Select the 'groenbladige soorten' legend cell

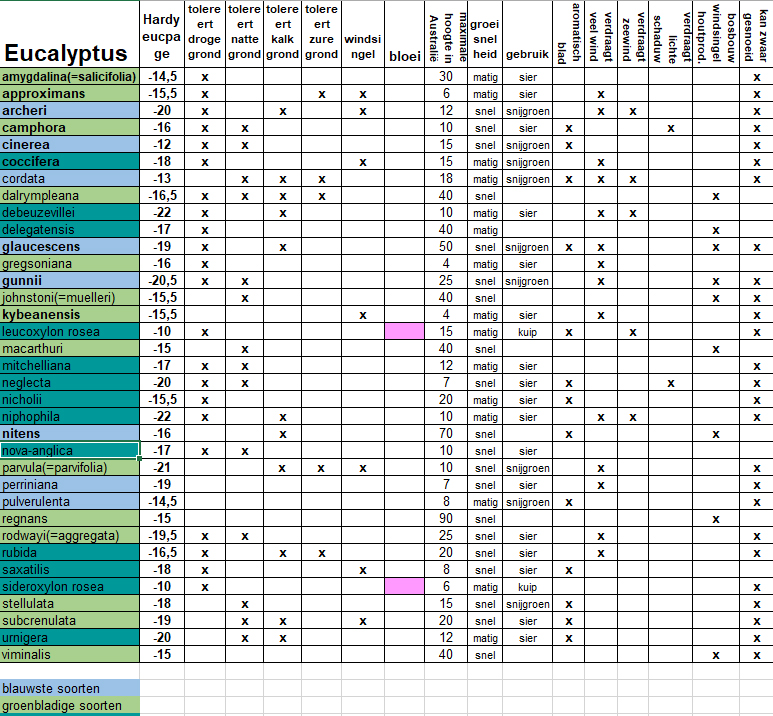point(70,706)
